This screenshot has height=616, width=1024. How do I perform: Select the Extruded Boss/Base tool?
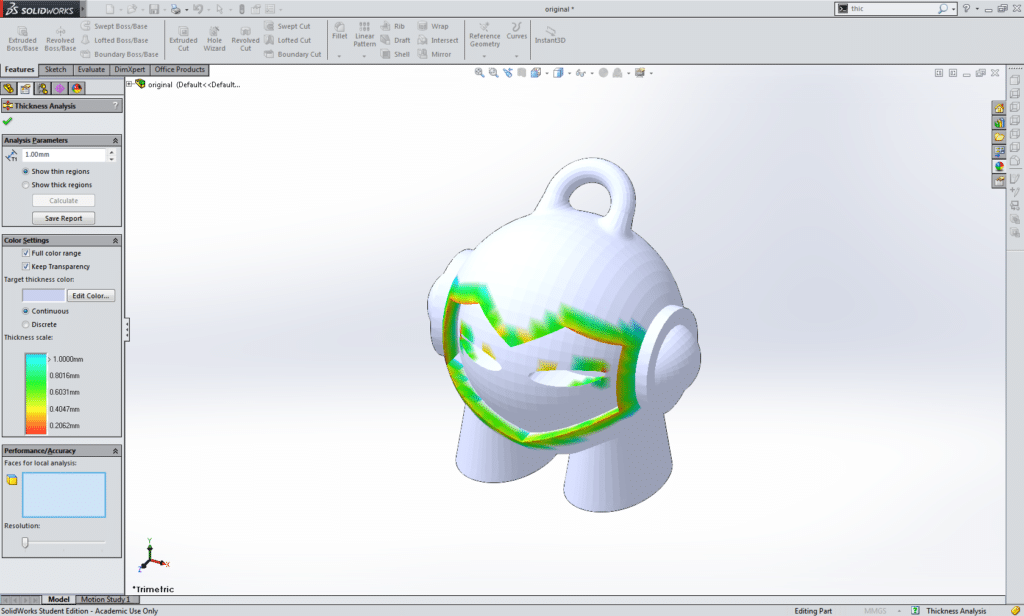[x=22, y=37]
